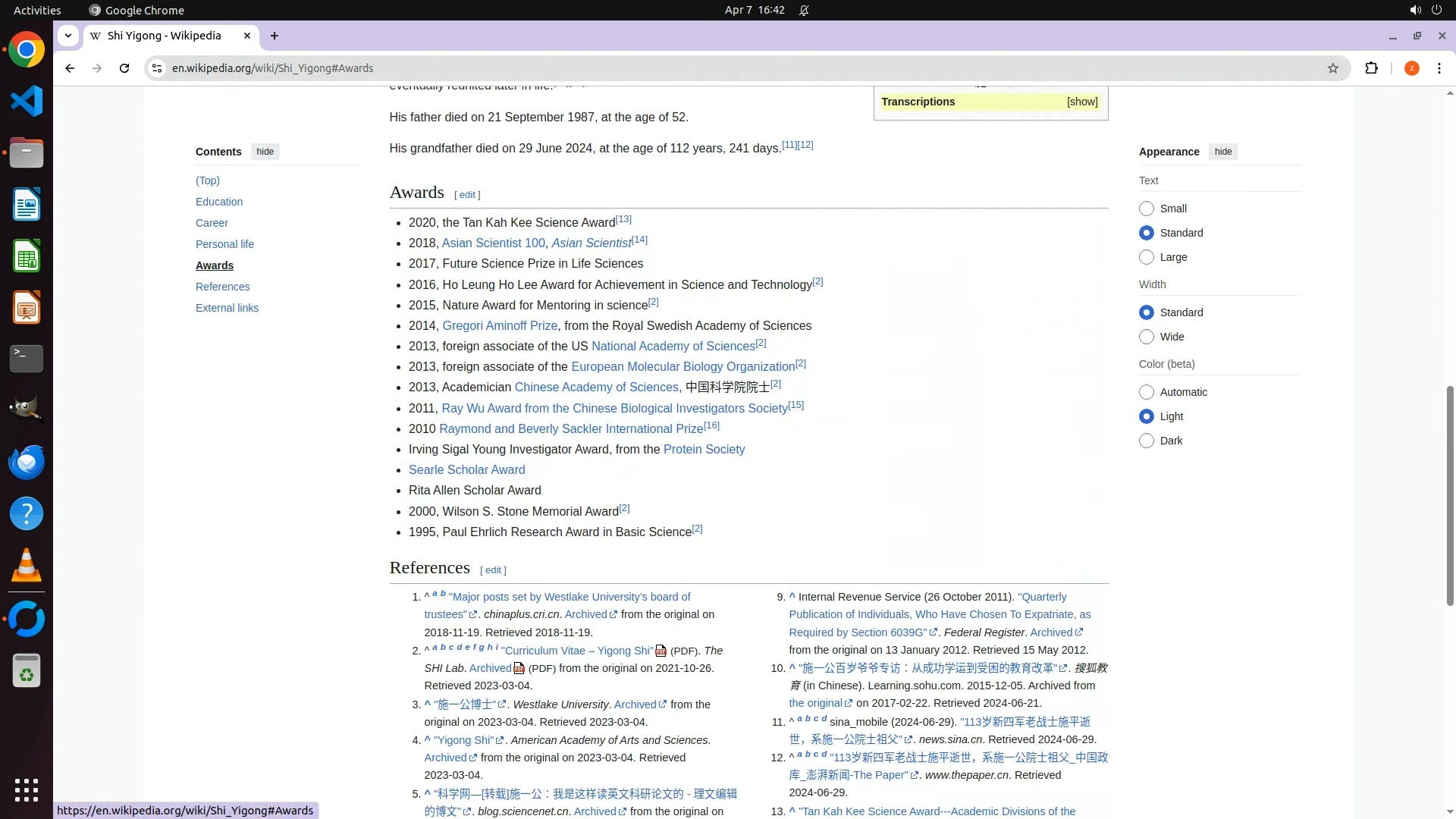Open Gregori Aminoff Prize link

point(499,325)
